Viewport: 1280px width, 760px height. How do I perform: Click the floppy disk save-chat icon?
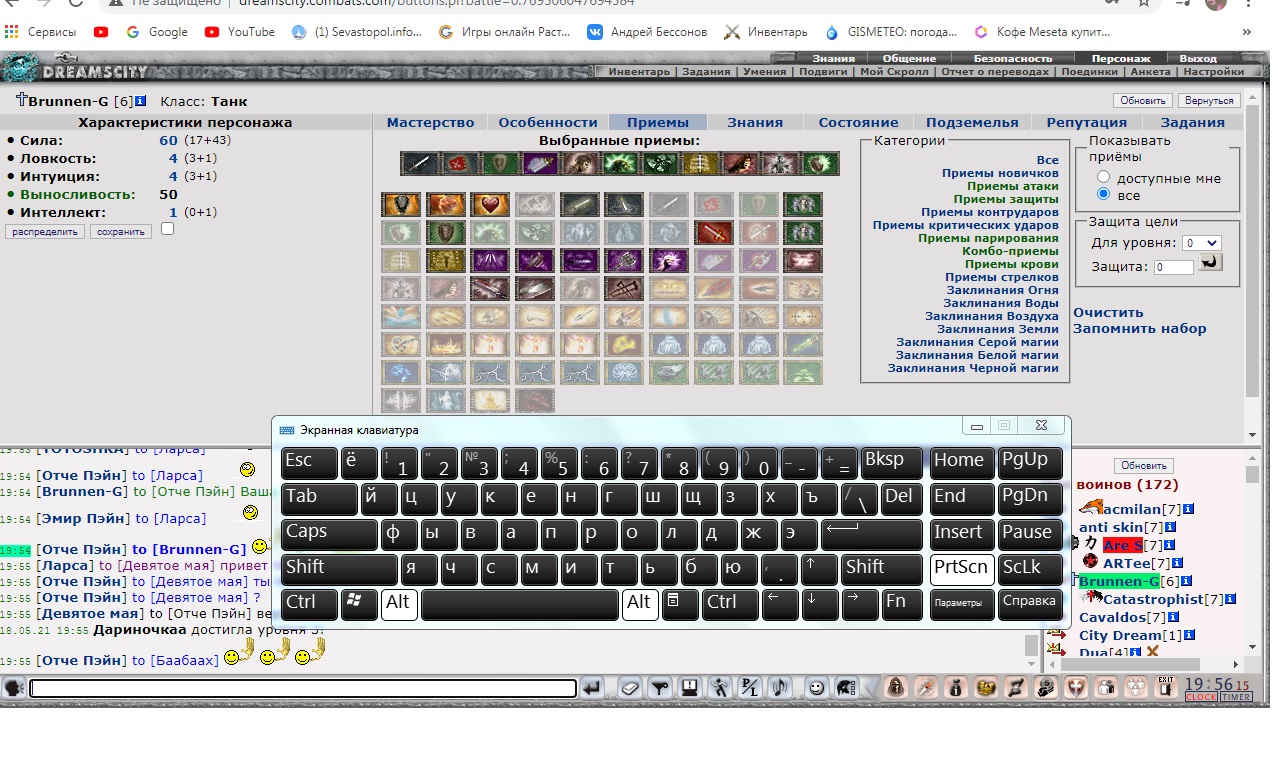tap(690, 688)
